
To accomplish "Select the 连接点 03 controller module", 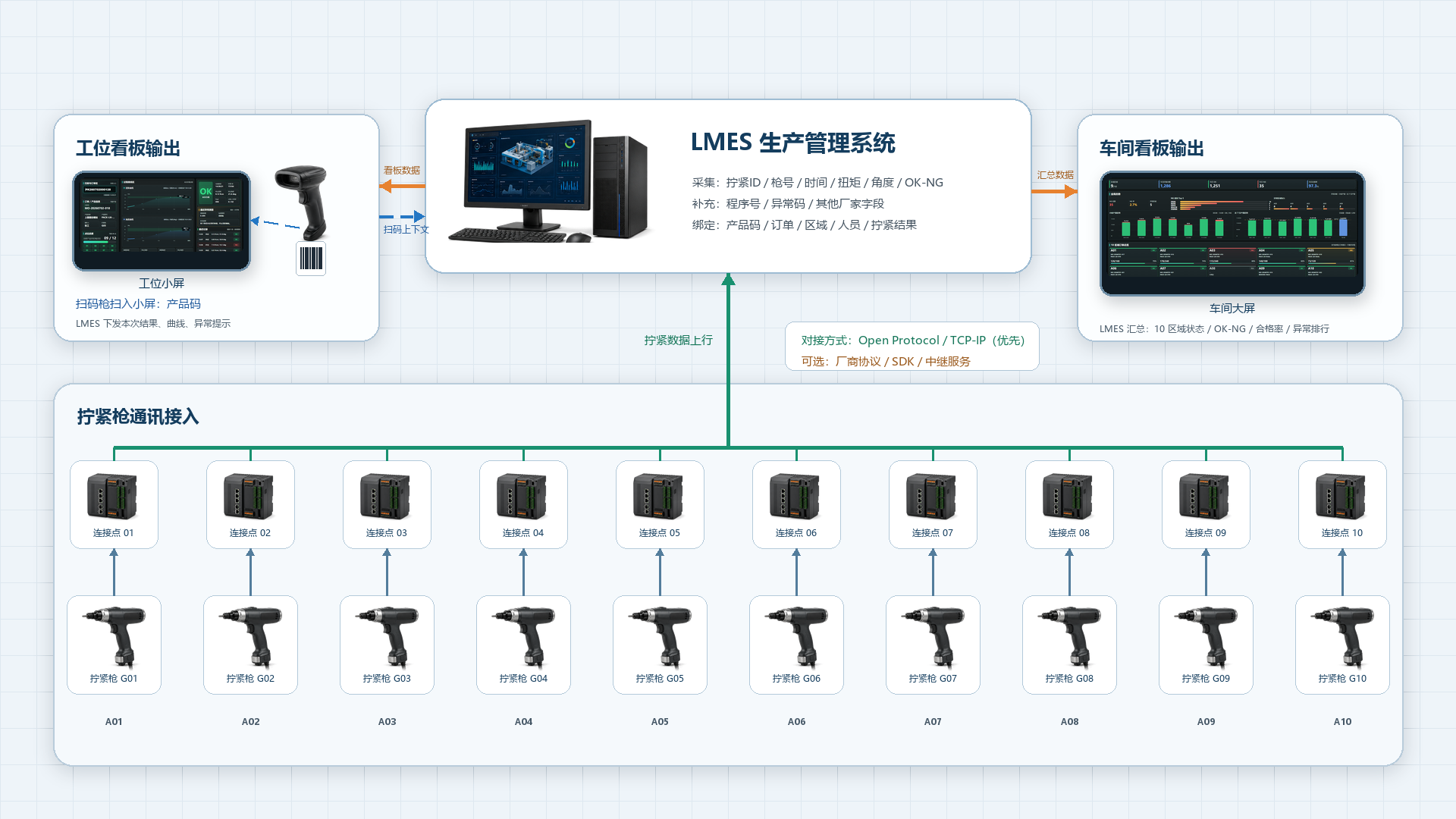I will coord(385,496).
